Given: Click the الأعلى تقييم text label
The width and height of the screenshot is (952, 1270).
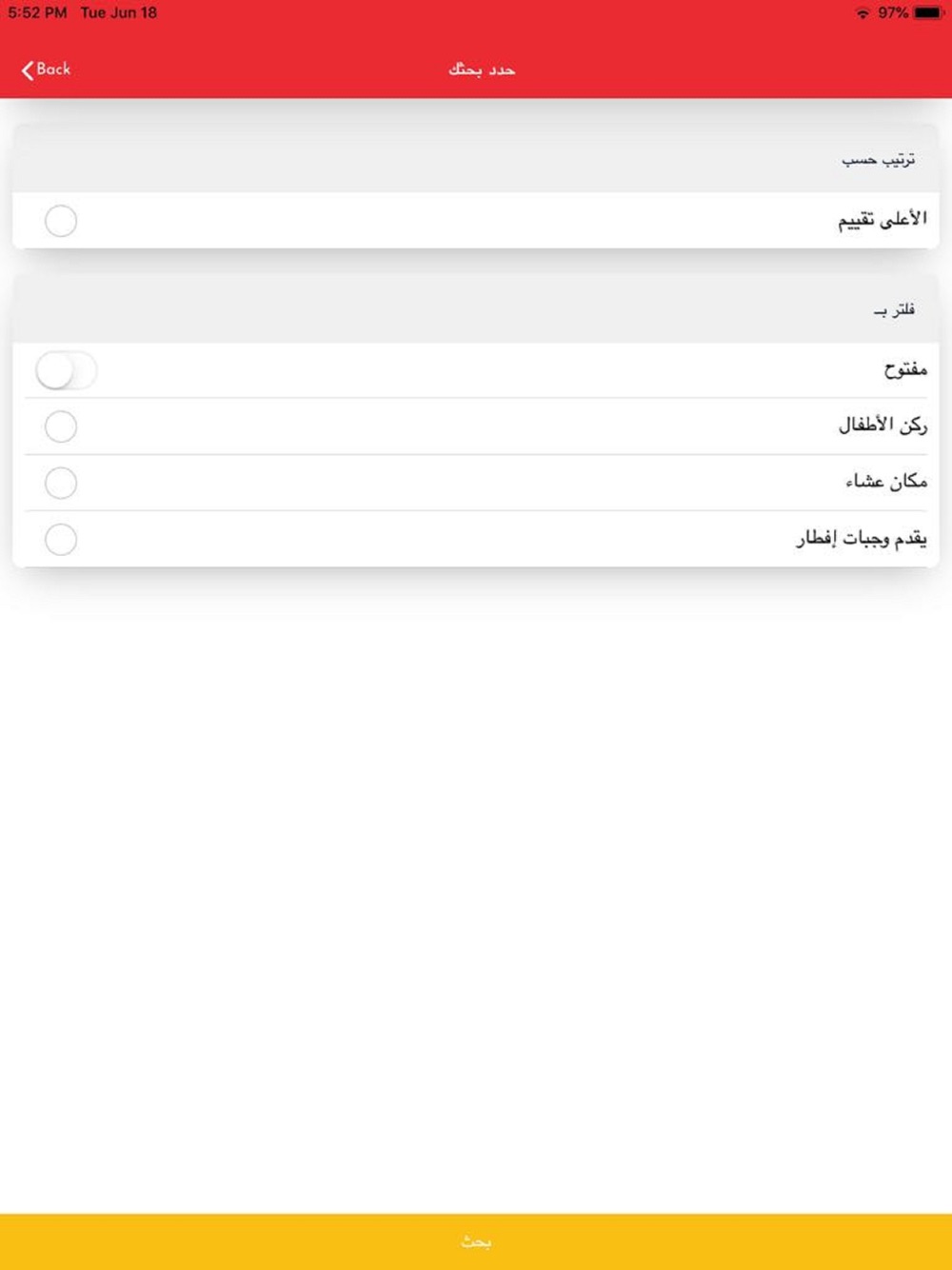Looking at the screenshot, I should pyautogui.click(x=882, y=220).
